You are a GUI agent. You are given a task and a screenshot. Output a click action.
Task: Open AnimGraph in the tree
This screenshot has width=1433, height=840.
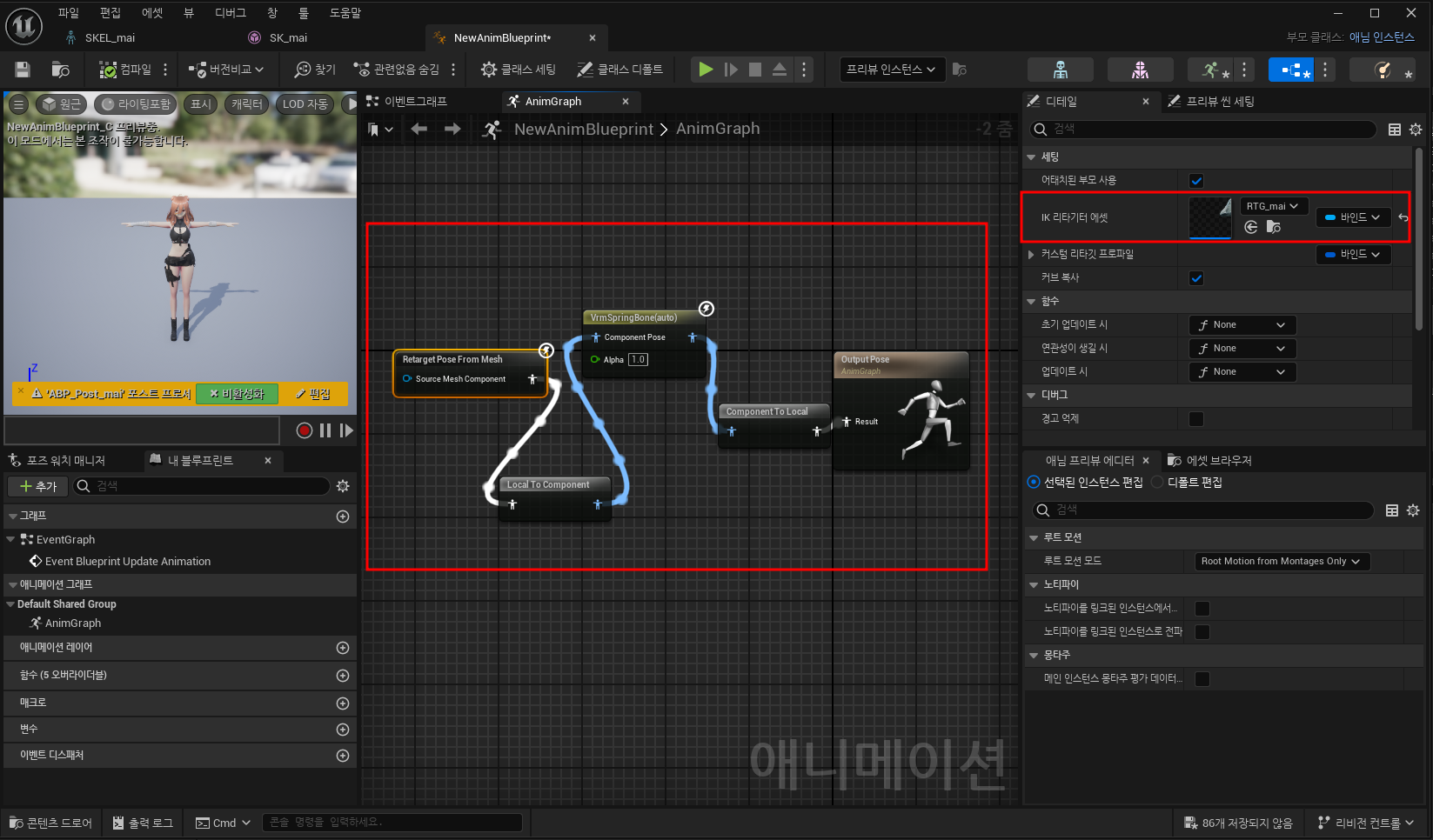click(x=73, y=623)
